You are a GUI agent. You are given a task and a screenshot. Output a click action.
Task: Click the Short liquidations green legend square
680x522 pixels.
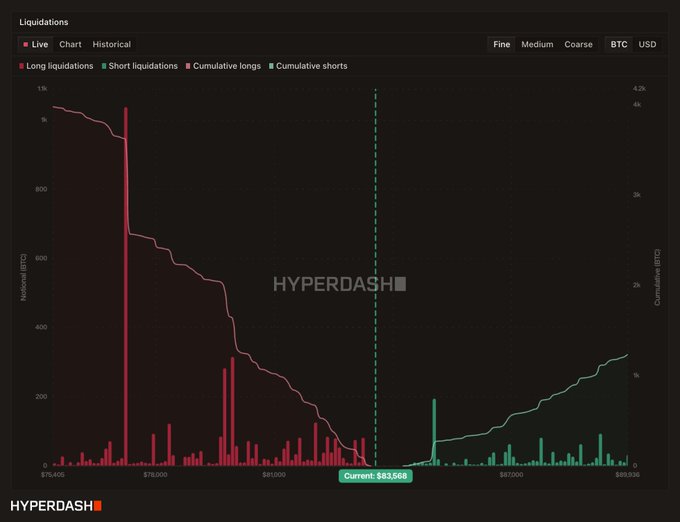coord(104,66)
